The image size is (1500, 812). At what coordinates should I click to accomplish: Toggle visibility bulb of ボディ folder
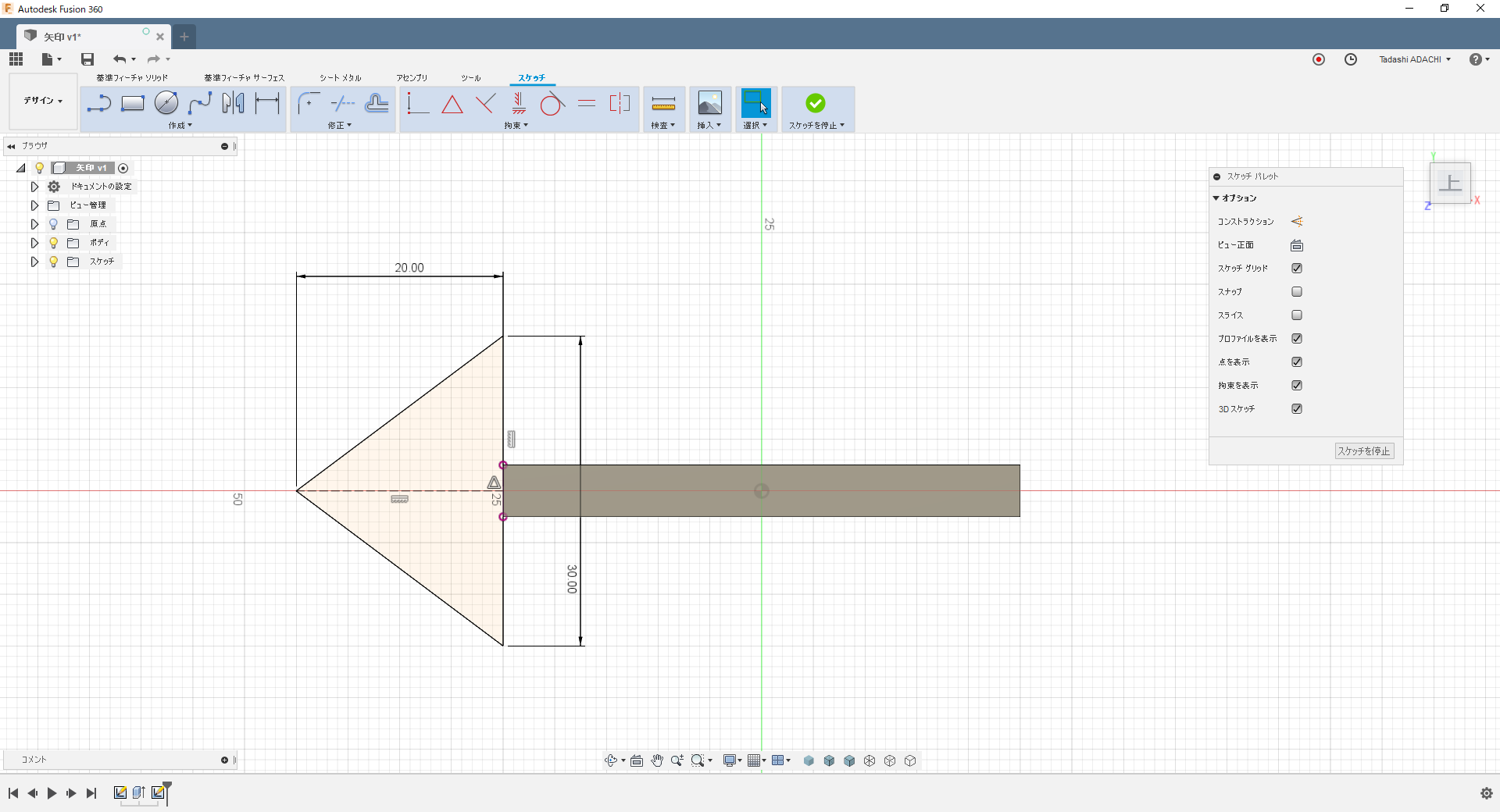pos(53,243)
